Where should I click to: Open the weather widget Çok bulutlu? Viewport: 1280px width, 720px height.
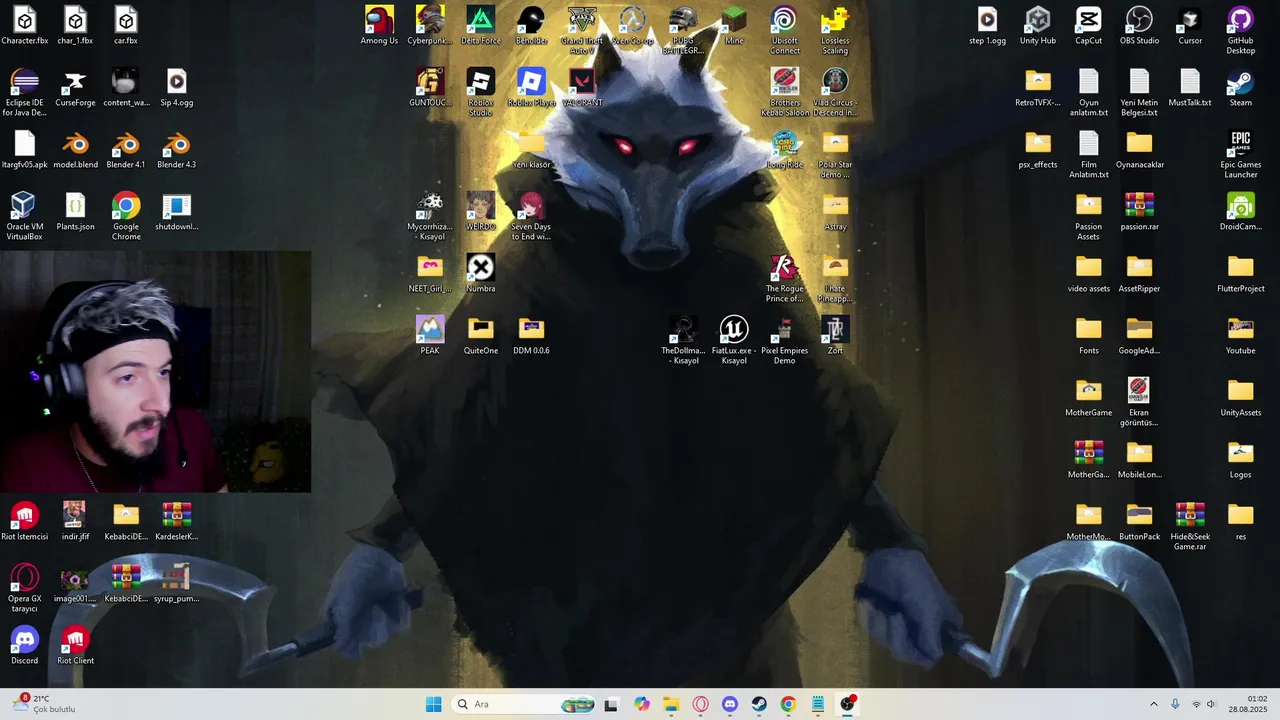(42, 704)
